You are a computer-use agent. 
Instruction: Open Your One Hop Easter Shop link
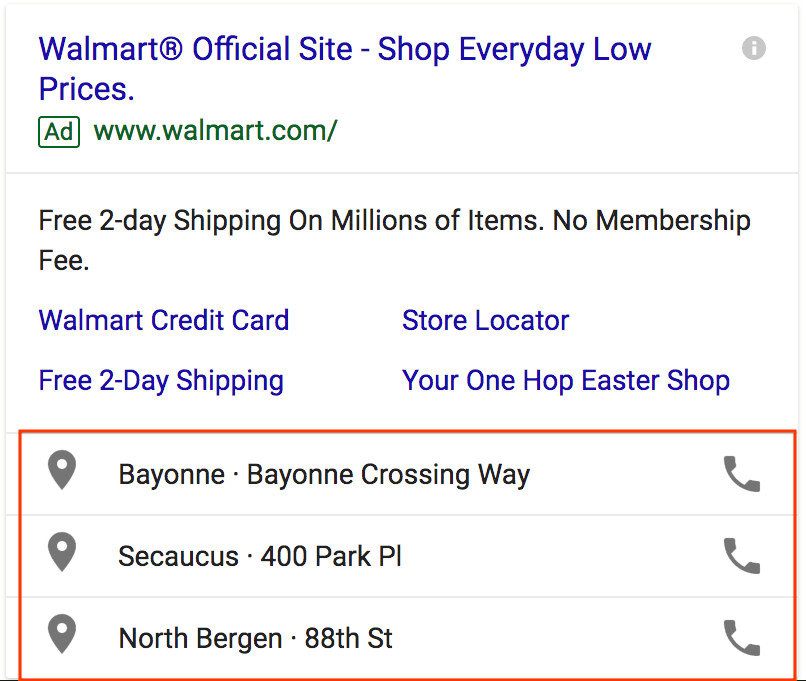tap(565, 381)
